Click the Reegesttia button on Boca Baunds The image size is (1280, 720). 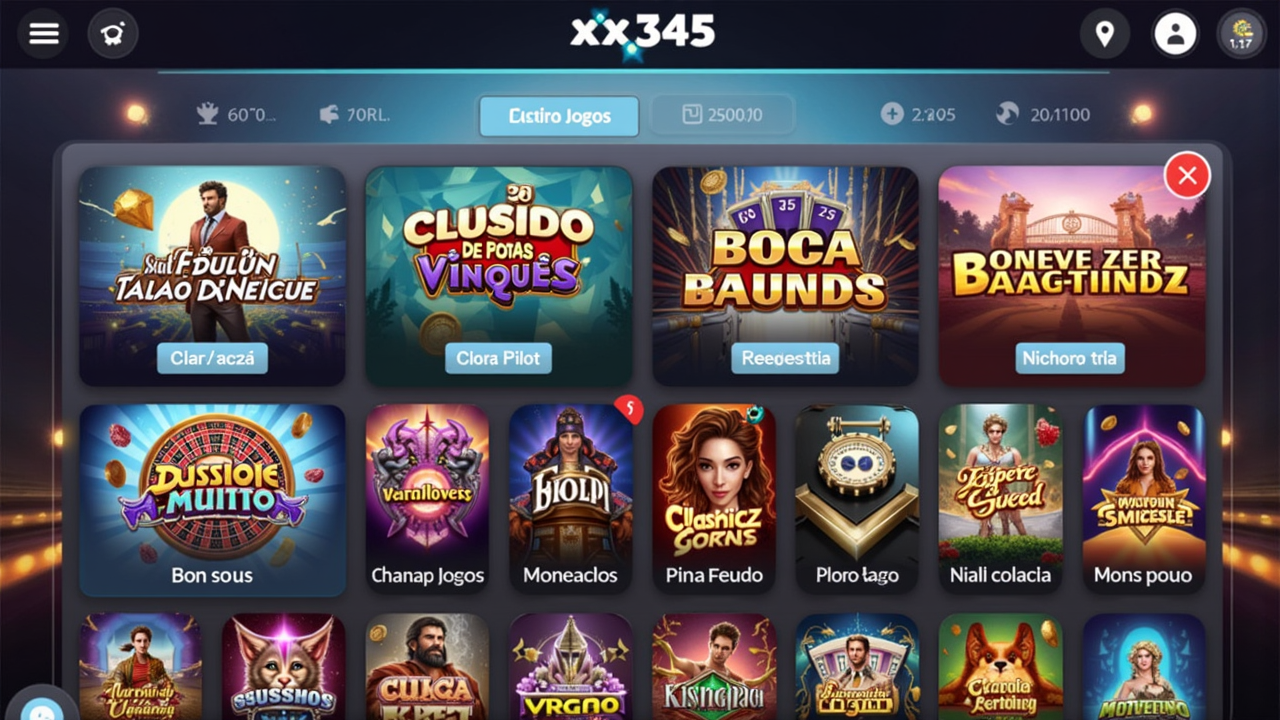(785, 358)
